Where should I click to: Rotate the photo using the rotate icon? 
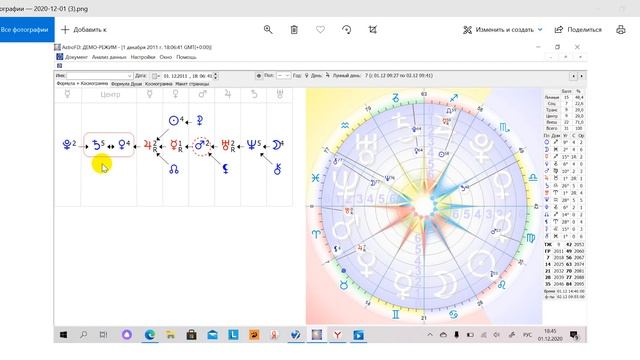(x=347, y=29)
